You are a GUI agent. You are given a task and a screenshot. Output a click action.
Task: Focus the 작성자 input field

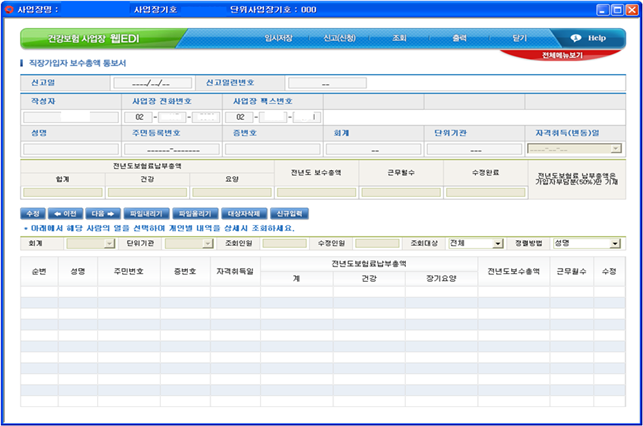(x=71, y=117)
